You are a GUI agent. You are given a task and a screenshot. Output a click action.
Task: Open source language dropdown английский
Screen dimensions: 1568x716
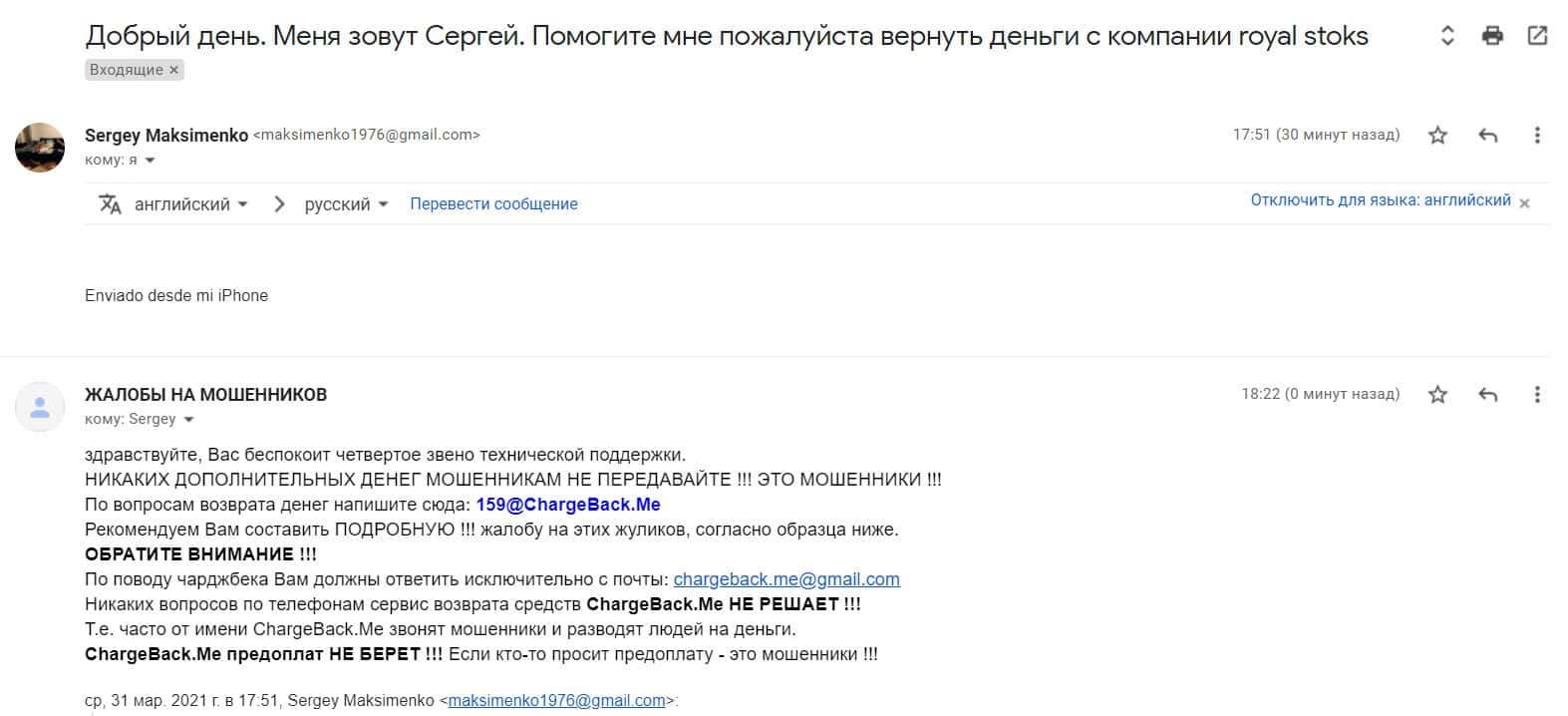click(190, 204)
